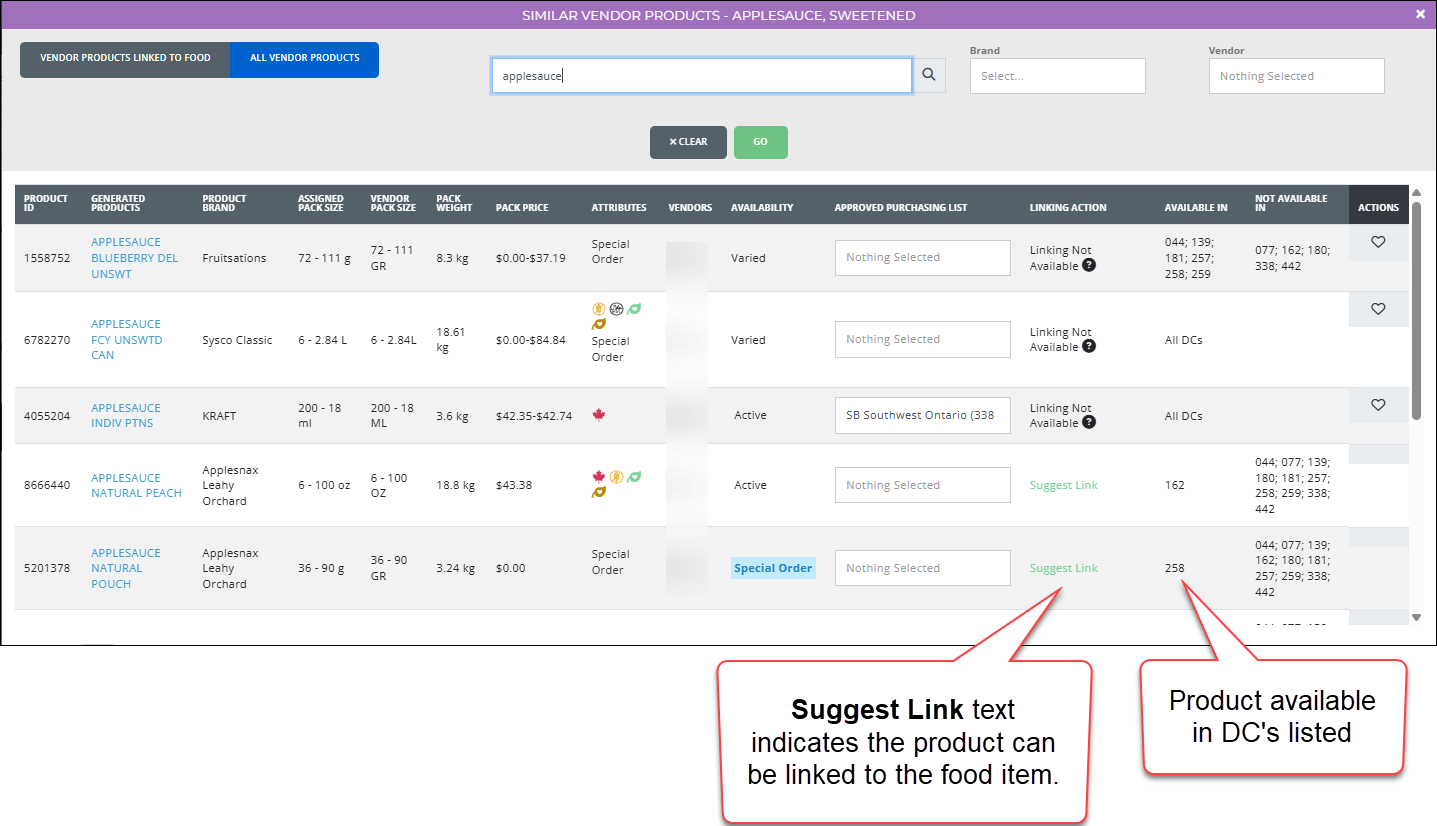Favorite Applesauce Fcy Unswtd Can heart icon
The image size is (1437, 826).
tap(1378, 309)
